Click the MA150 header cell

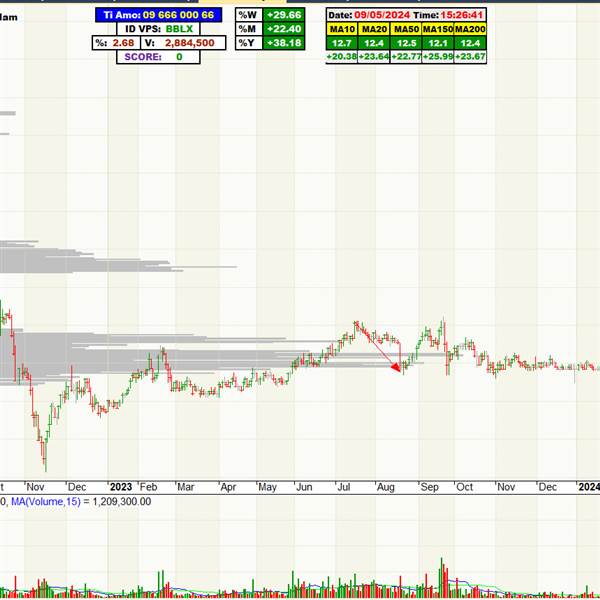[438, 29]
